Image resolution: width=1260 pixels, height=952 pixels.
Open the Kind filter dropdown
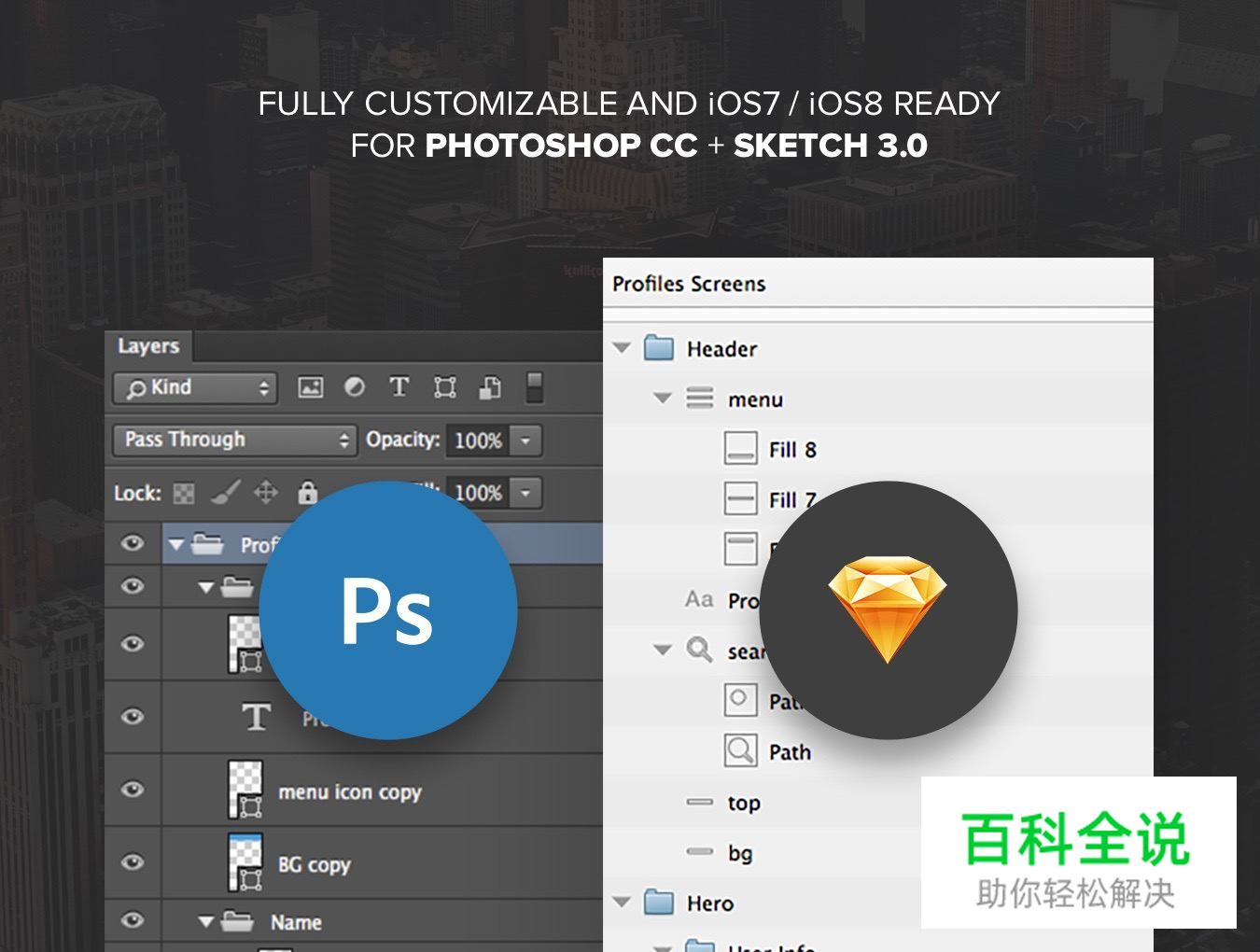click(193, 387)
